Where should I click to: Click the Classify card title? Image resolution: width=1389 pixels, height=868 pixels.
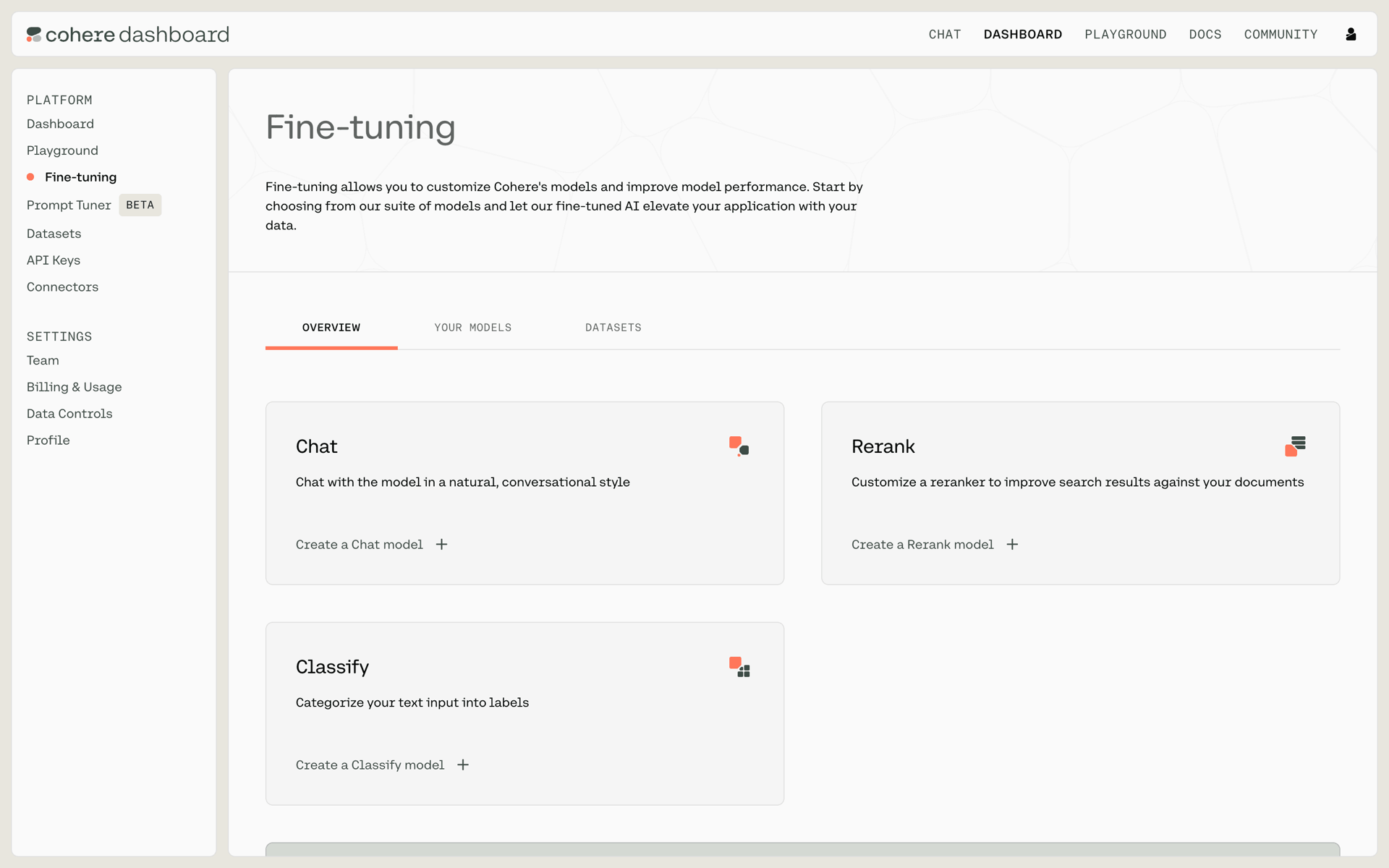point(332,667)
